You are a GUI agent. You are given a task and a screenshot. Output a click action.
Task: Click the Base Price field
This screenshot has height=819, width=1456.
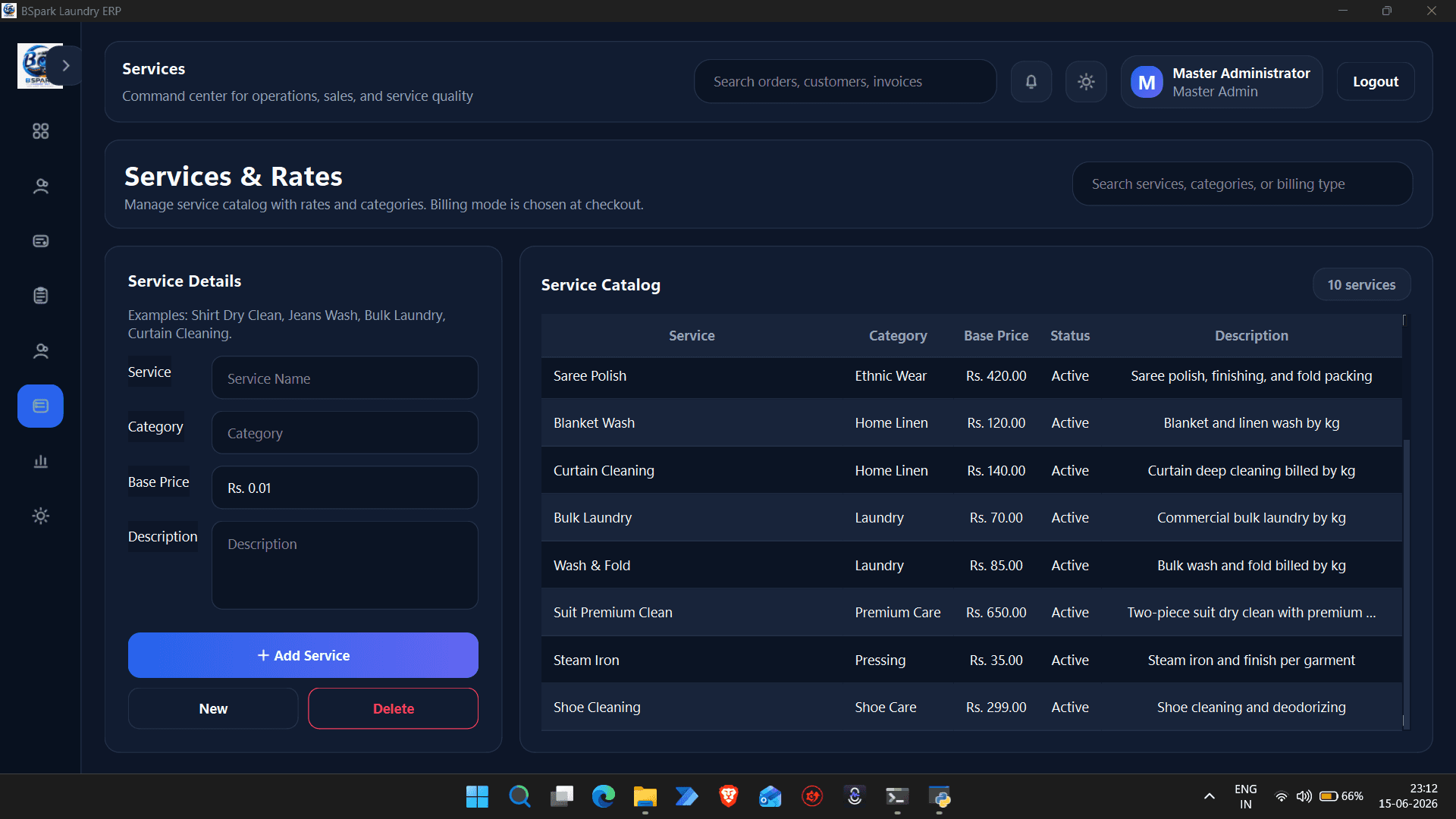click(x=345, y=488)
